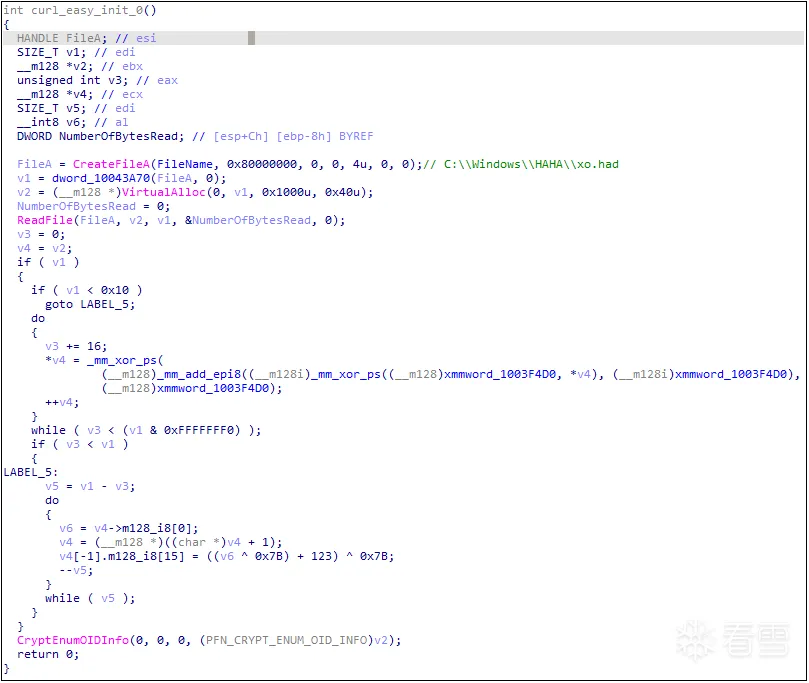This screenshot has width=809, height=683.
Task: Click '__m128 *v4;' declaration
Action: pos(55,94)
